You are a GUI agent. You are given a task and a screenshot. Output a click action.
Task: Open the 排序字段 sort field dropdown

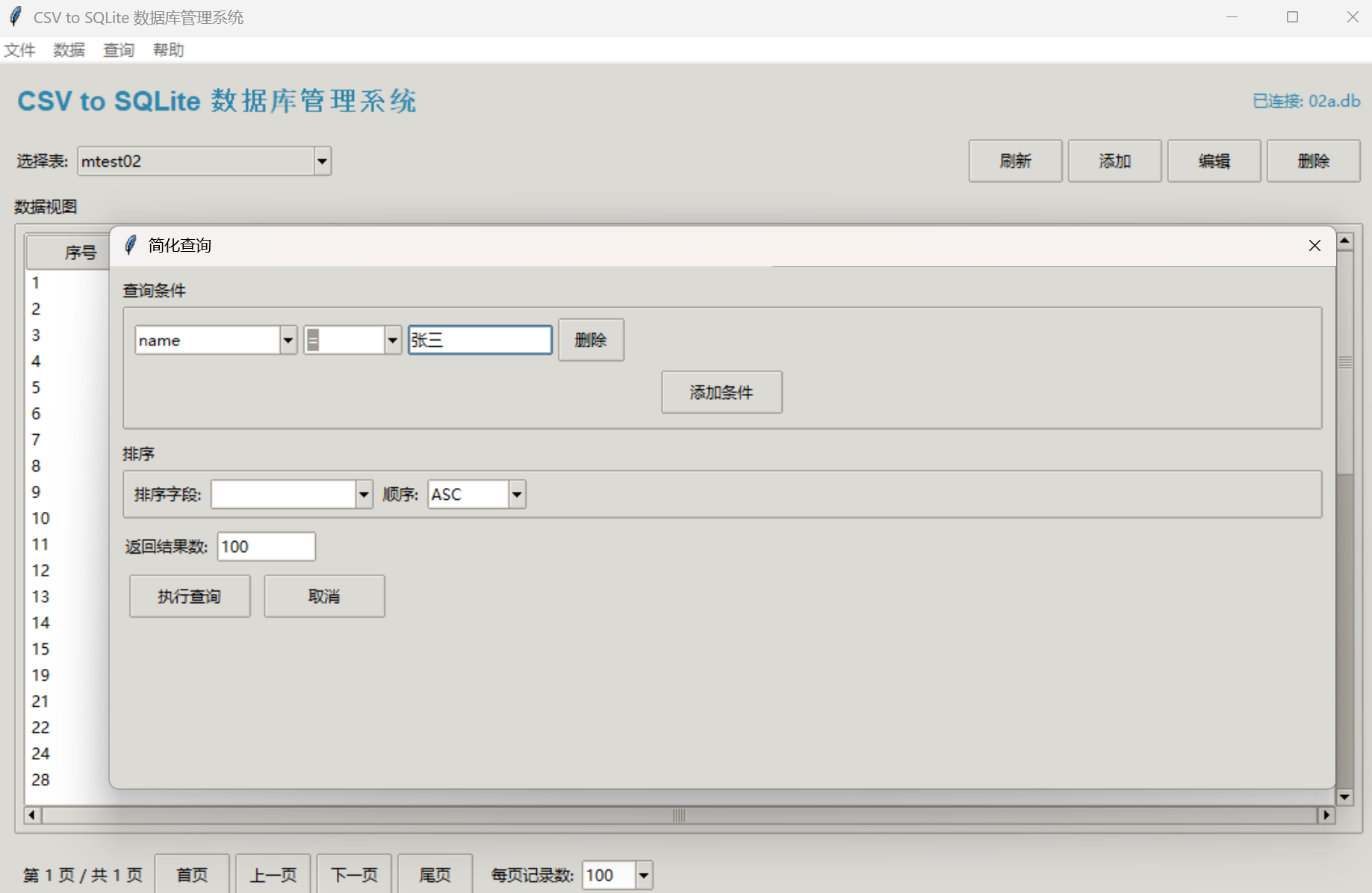[x=363, y=494]
